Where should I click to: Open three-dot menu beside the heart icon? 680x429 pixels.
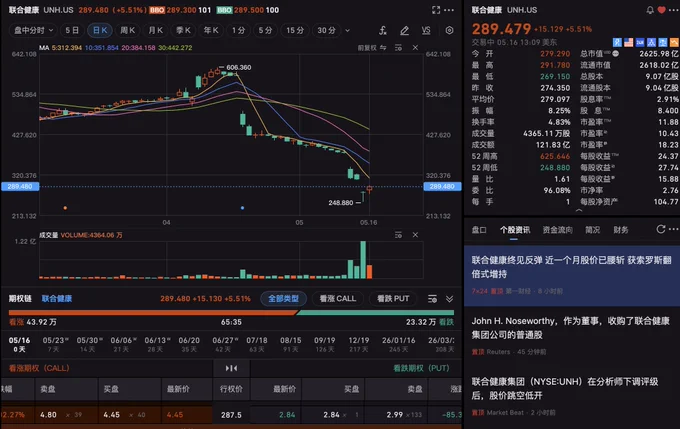[673, 10]
